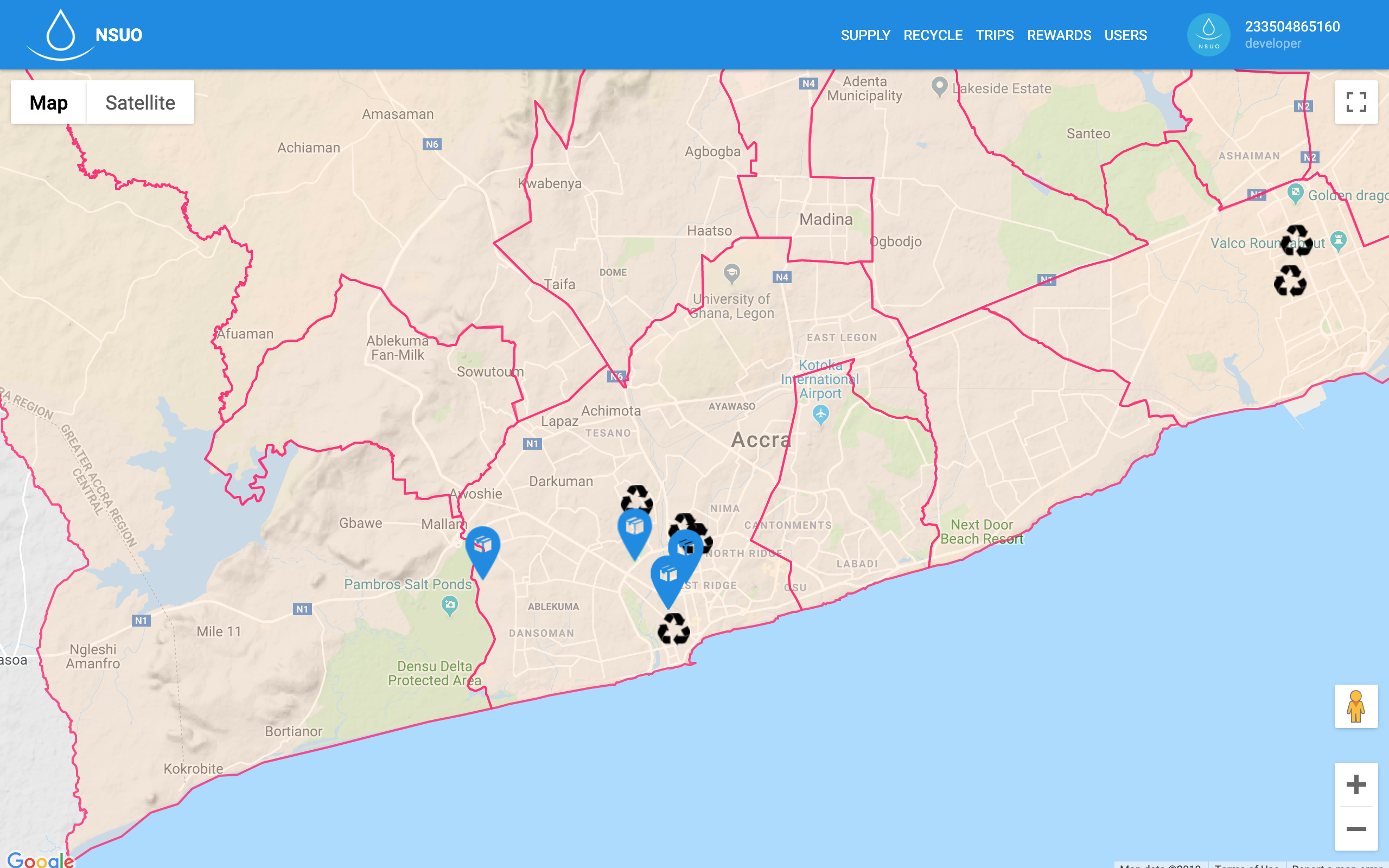This screenshot has width=1389, height=868.
Task: Click the Kwabenya label
Action: 549,184
